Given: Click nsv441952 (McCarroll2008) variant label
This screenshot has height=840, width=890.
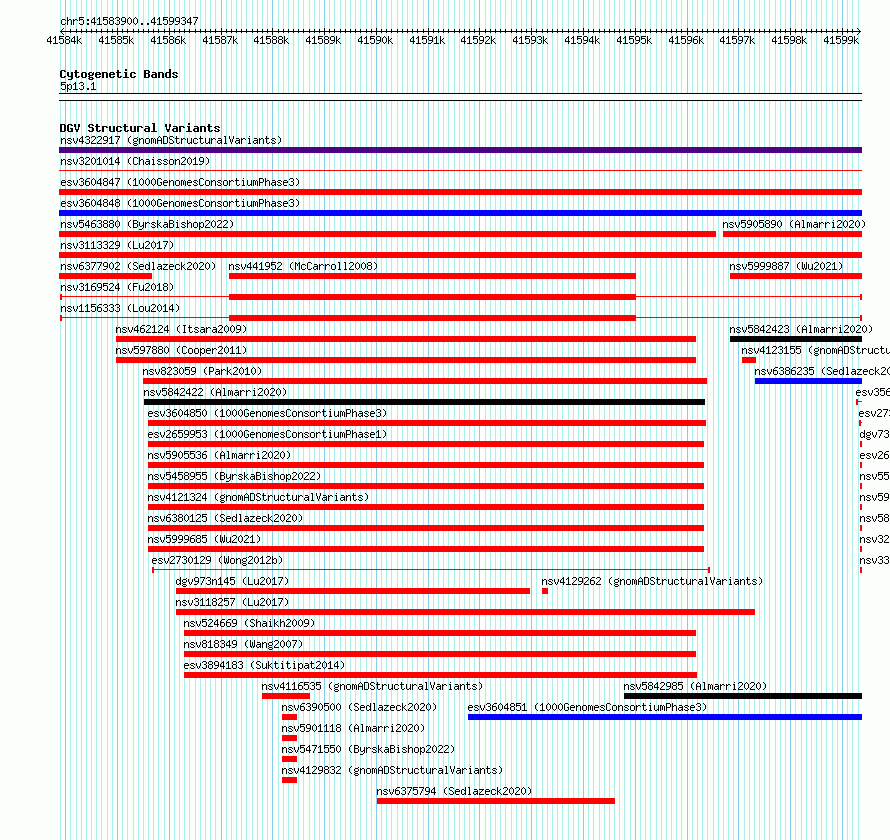Looking at the screenshot, I should [303, 266].
